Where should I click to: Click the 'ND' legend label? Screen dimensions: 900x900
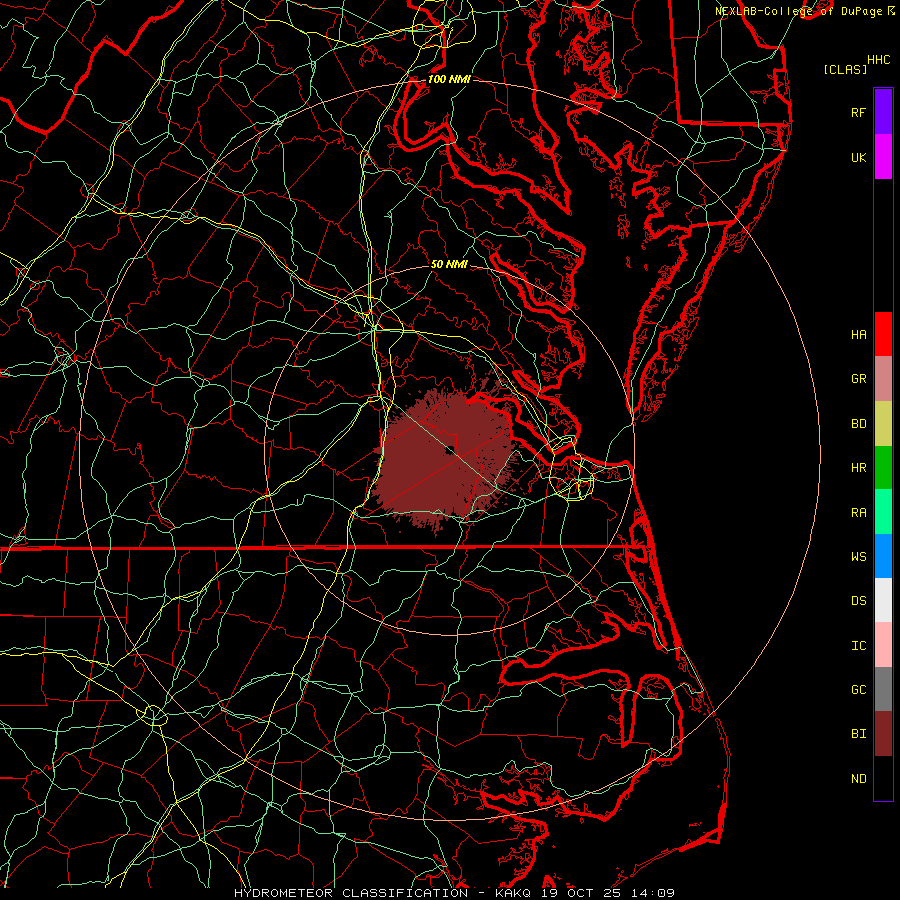pos(858,779)
